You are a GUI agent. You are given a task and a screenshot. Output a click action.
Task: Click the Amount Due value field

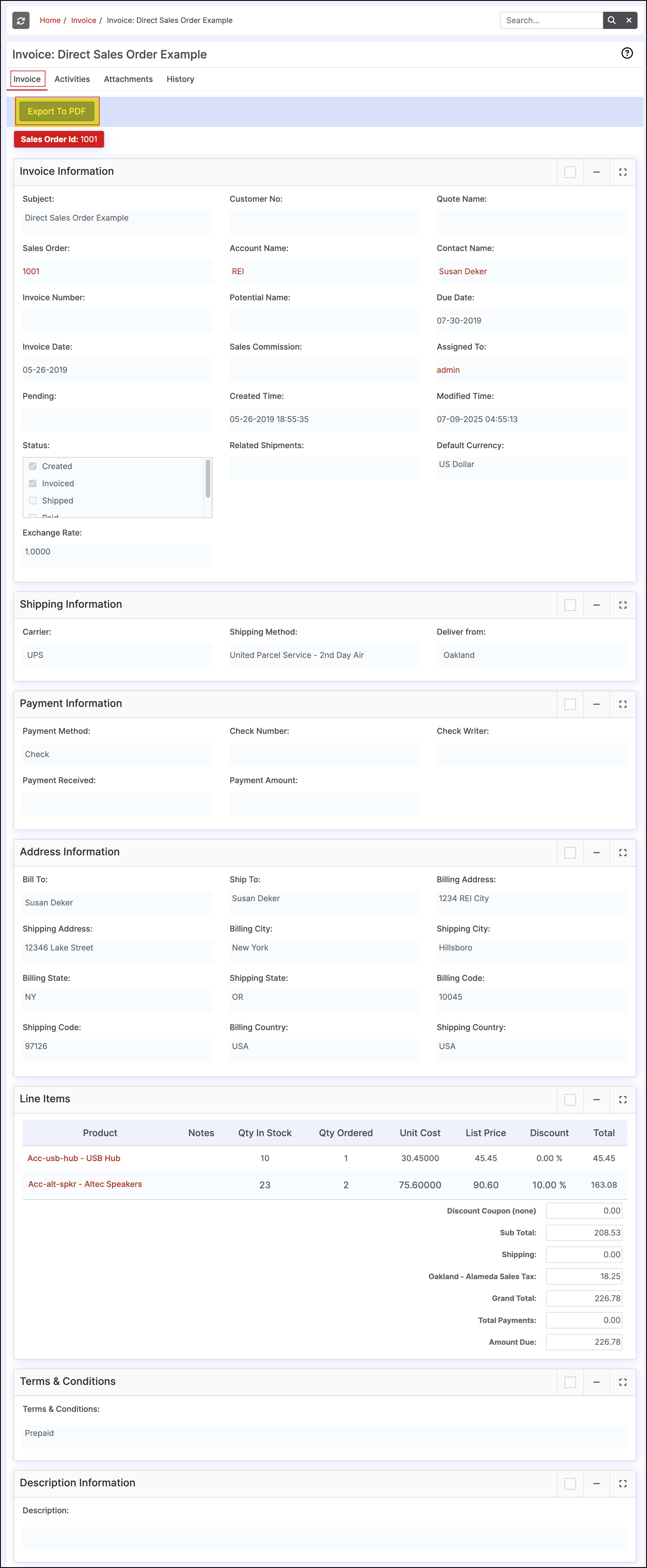584,1342
